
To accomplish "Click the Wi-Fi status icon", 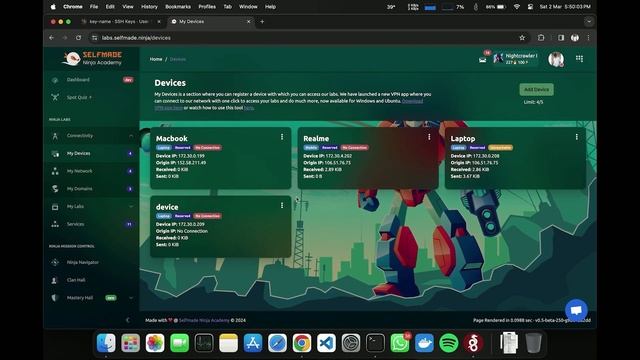I will [517, 7].
